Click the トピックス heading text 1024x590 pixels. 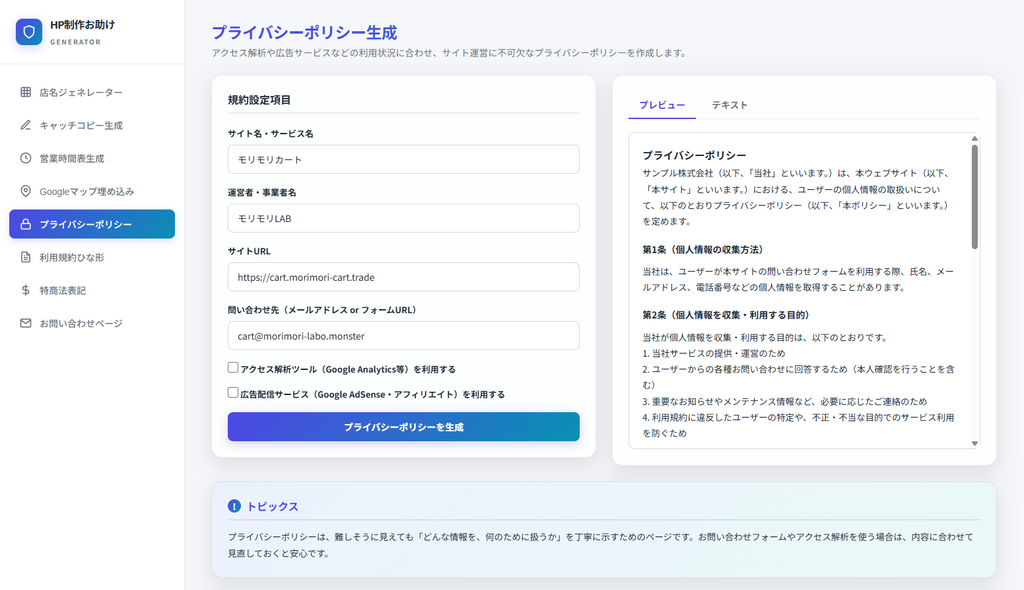[272, 506]
